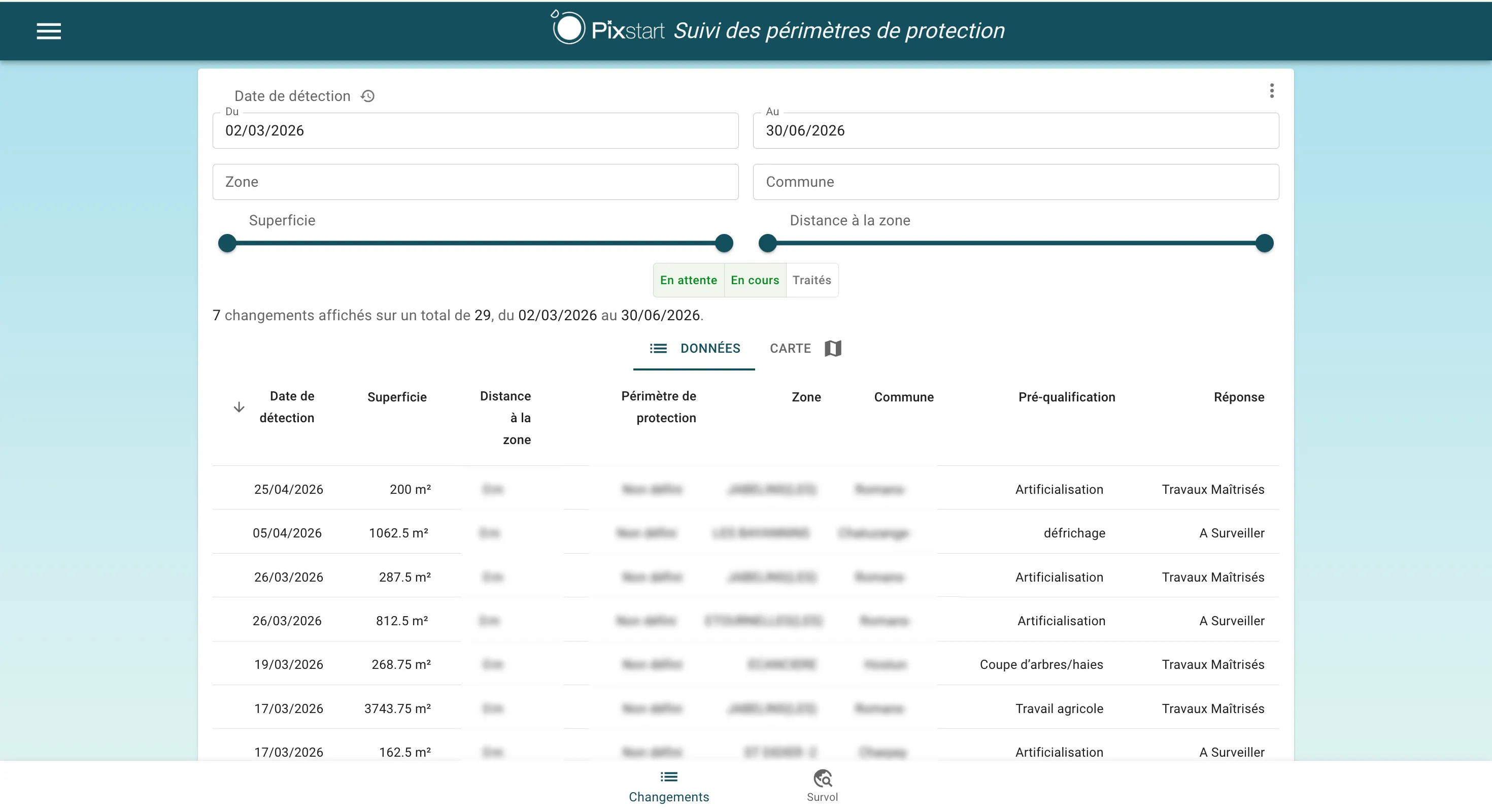This screenshot has height=812, width=1492.
Task: Sort by the Pré-qualification column header
Action: click(x=1066, y=397)
